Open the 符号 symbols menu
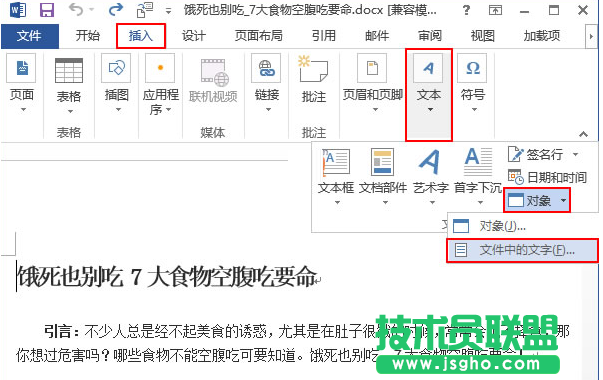 473,83
